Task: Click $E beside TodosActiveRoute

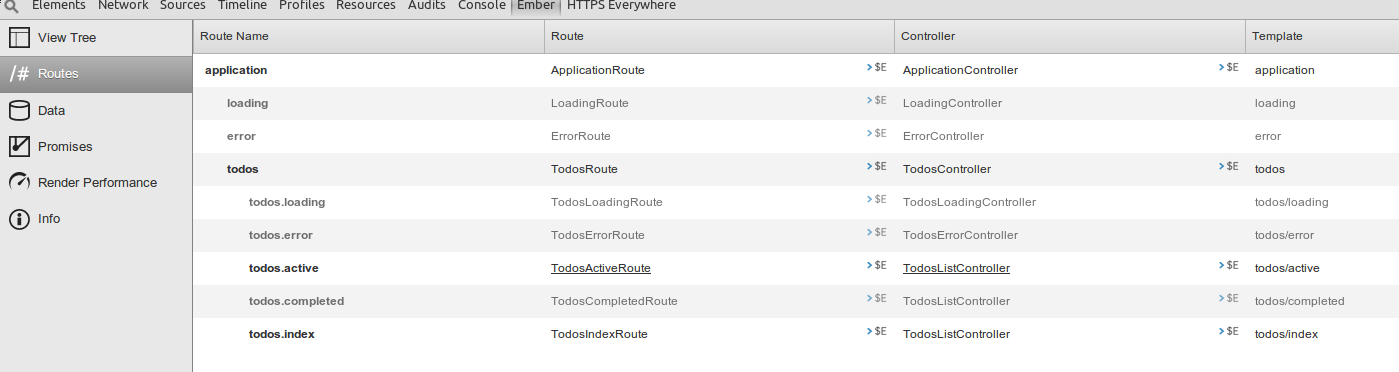Action: (877, 266)
